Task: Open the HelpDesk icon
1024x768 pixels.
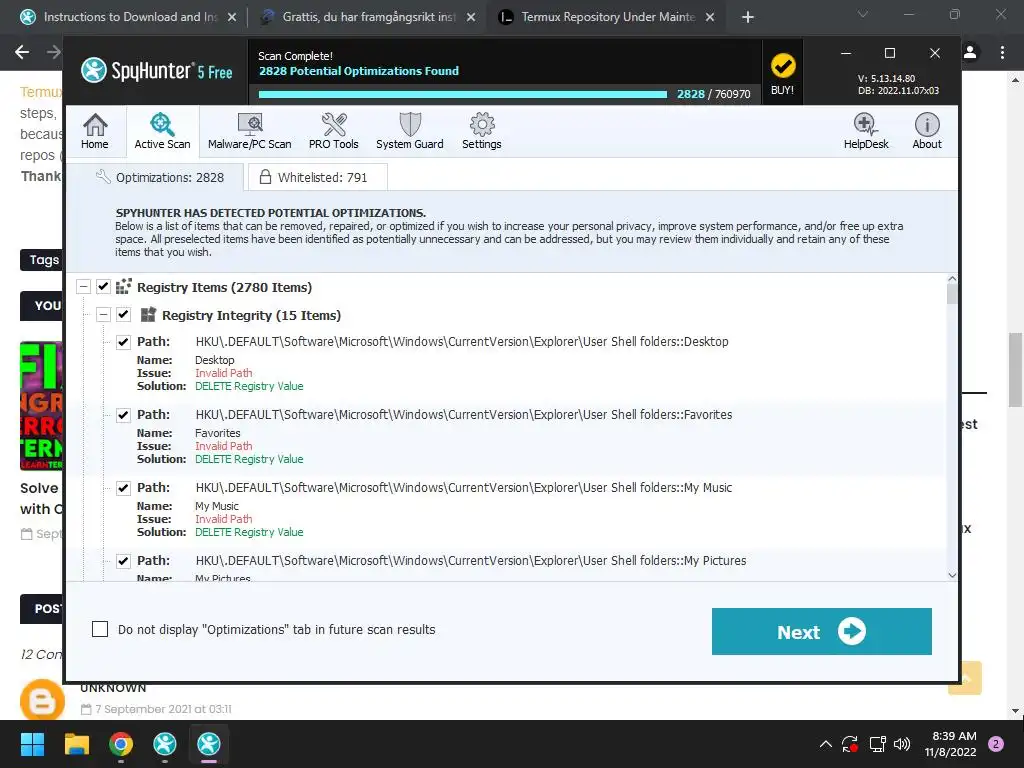Action: [x=865, y=131]
